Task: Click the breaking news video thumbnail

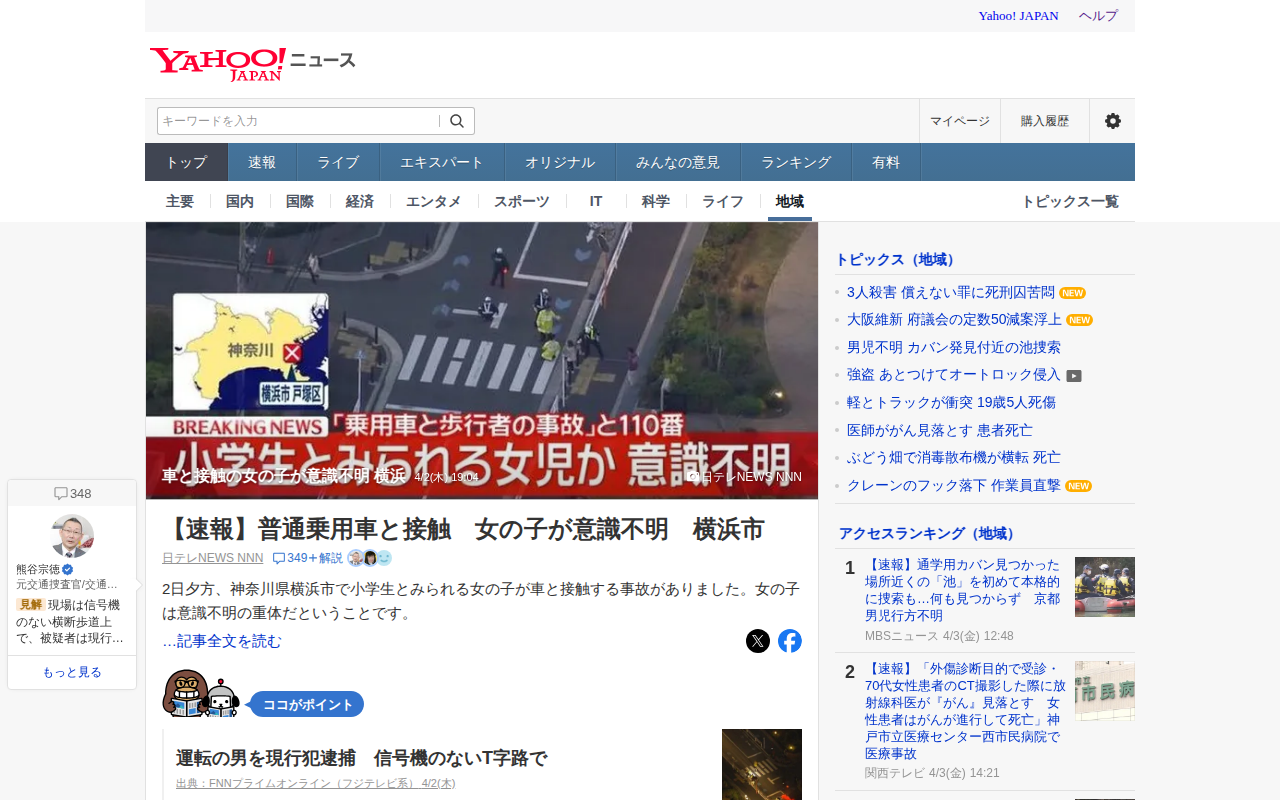Action: pyautogui.click(x=482, y=360)
